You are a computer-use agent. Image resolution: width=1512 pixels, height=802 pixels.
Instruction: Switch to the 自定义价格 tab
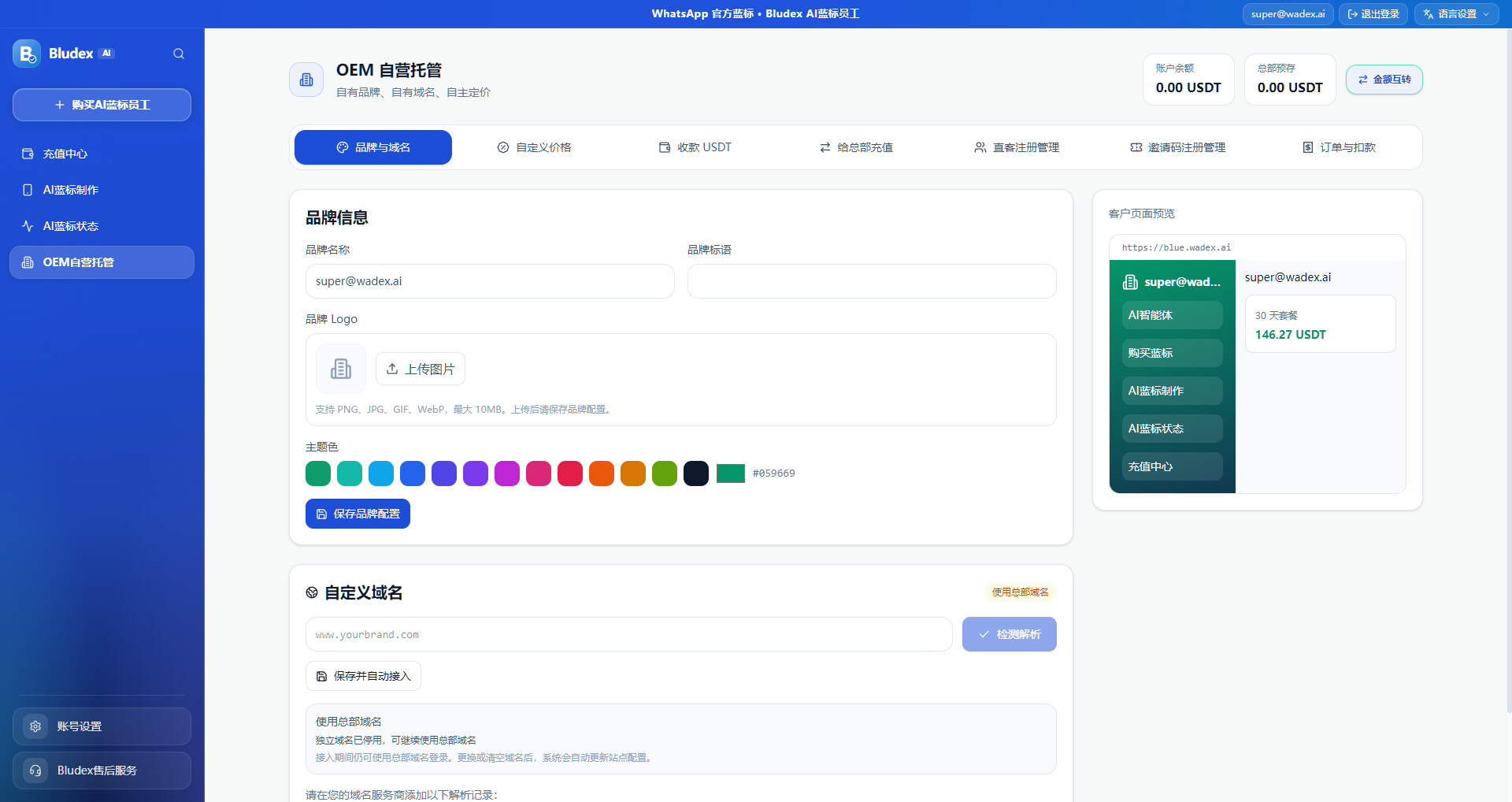[x=534, y=147]
